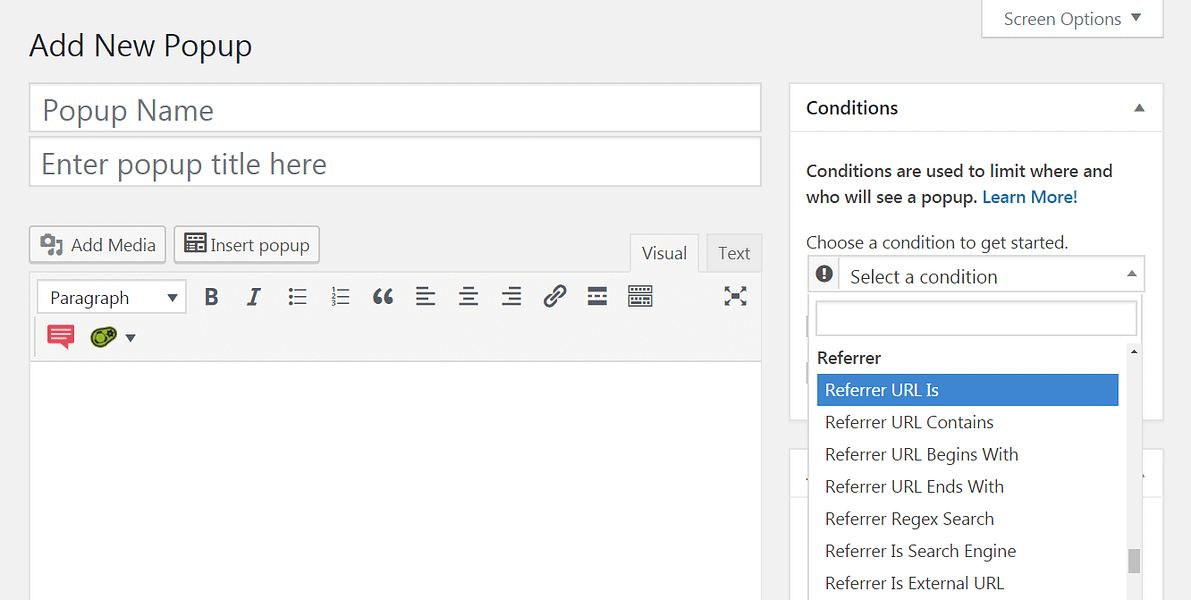Screen dimensions: 1191x600
Task: Switch to the Text editor tab
Action: (x=733, y=253)
